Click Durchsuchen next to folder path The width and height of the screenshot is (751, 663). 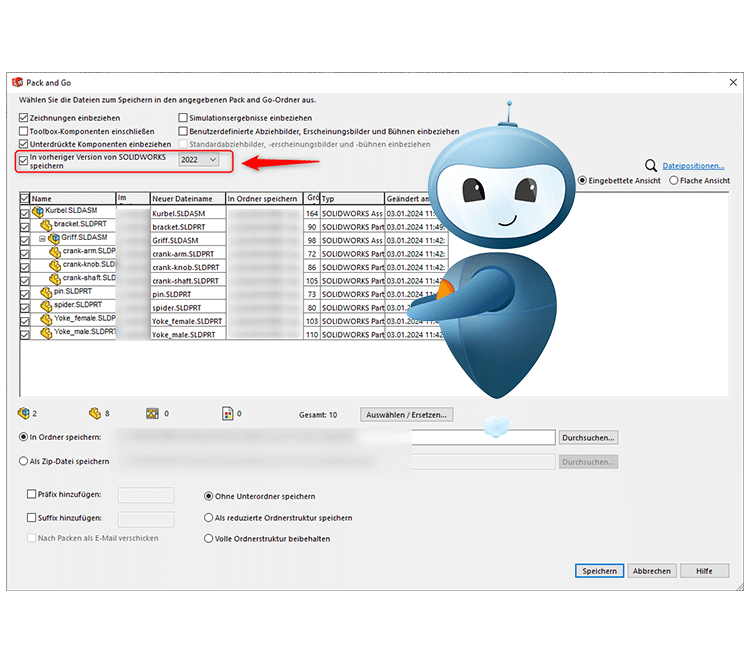[x=588, y=437]
